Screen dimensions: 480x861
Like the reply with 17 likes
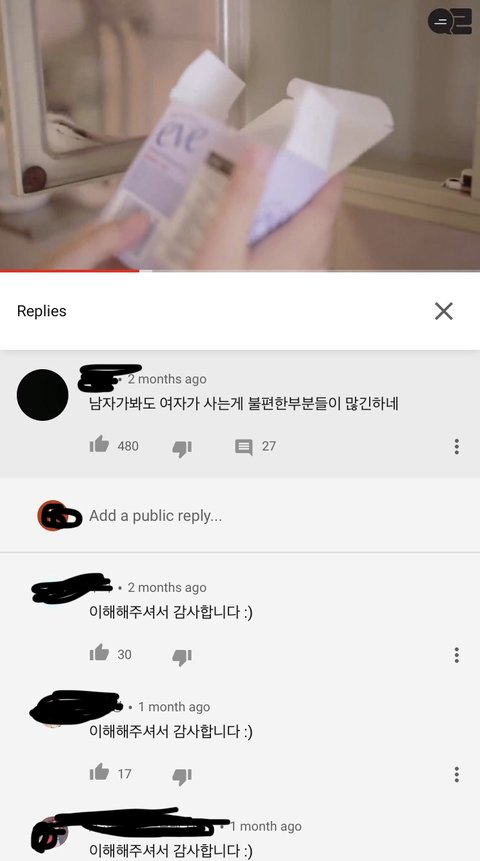(99, 772)
